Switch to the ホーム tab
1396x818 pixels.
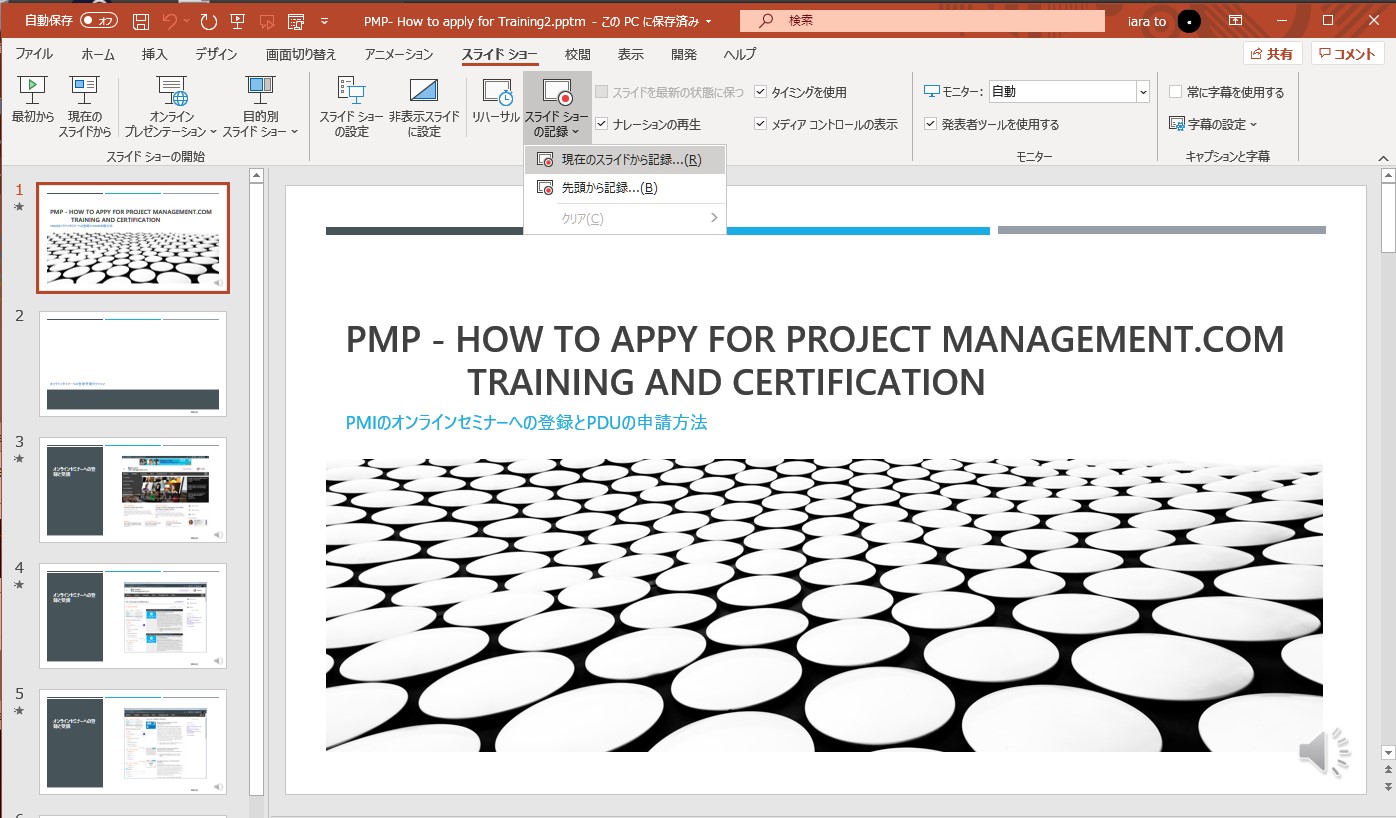point(98,54)
